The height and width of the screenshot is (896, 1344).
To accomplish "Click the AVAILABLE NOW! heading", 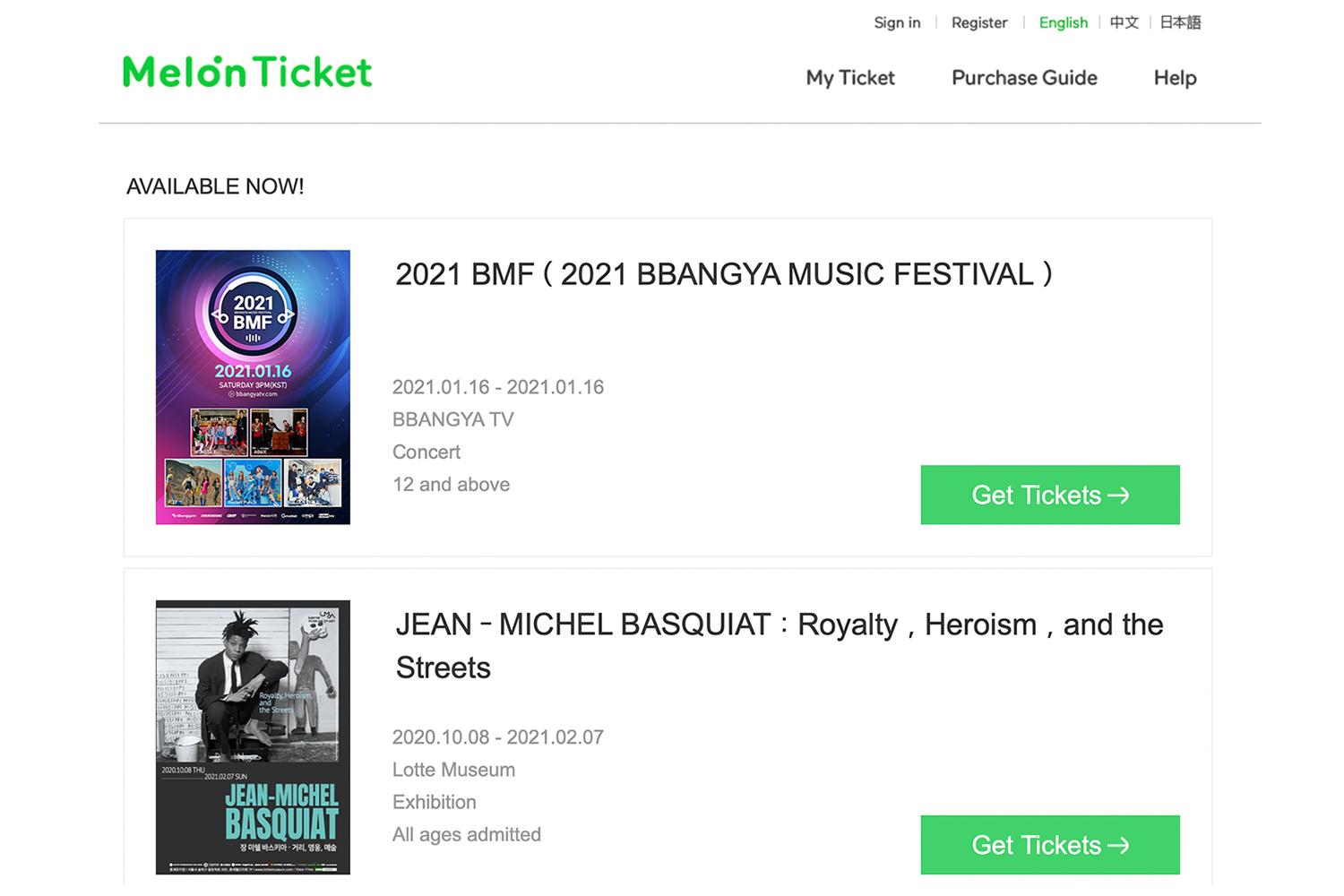I will coord(215,186).
